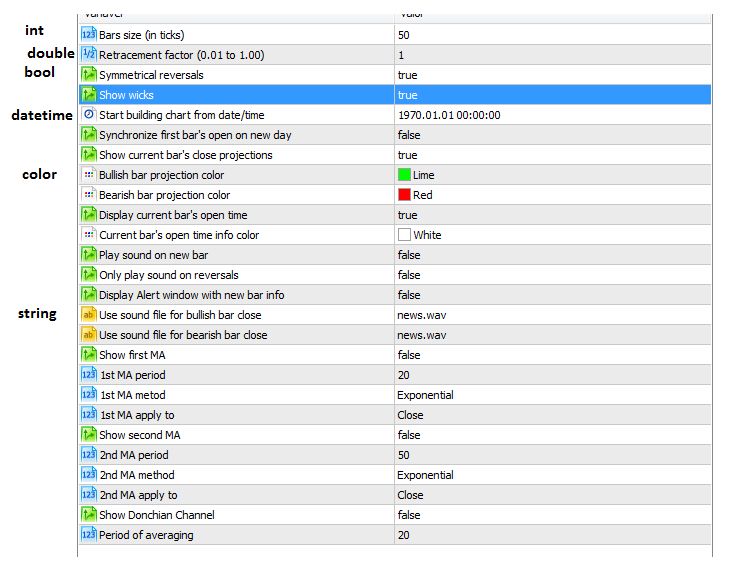Click the bool icon beside Display current bar's open time
Screen dimensions: 730x569
[88, 215]
